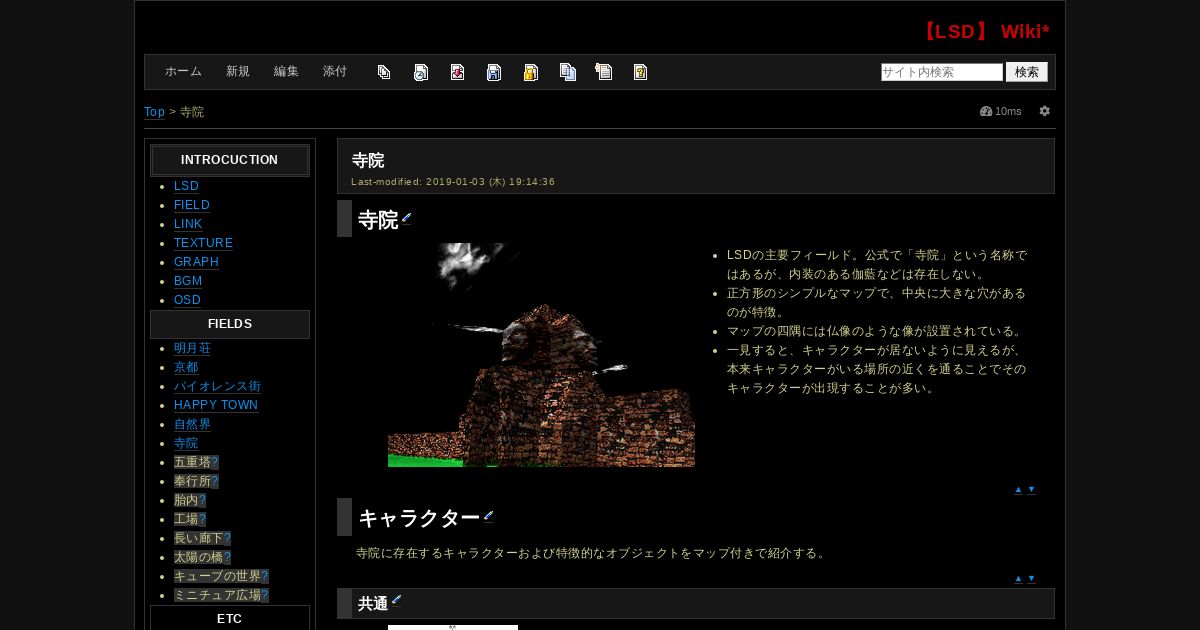The height and width of the screenshot is (630, 1200).
Task: Click the speedometer icon beside 10ms
Action: coord(986,111)
